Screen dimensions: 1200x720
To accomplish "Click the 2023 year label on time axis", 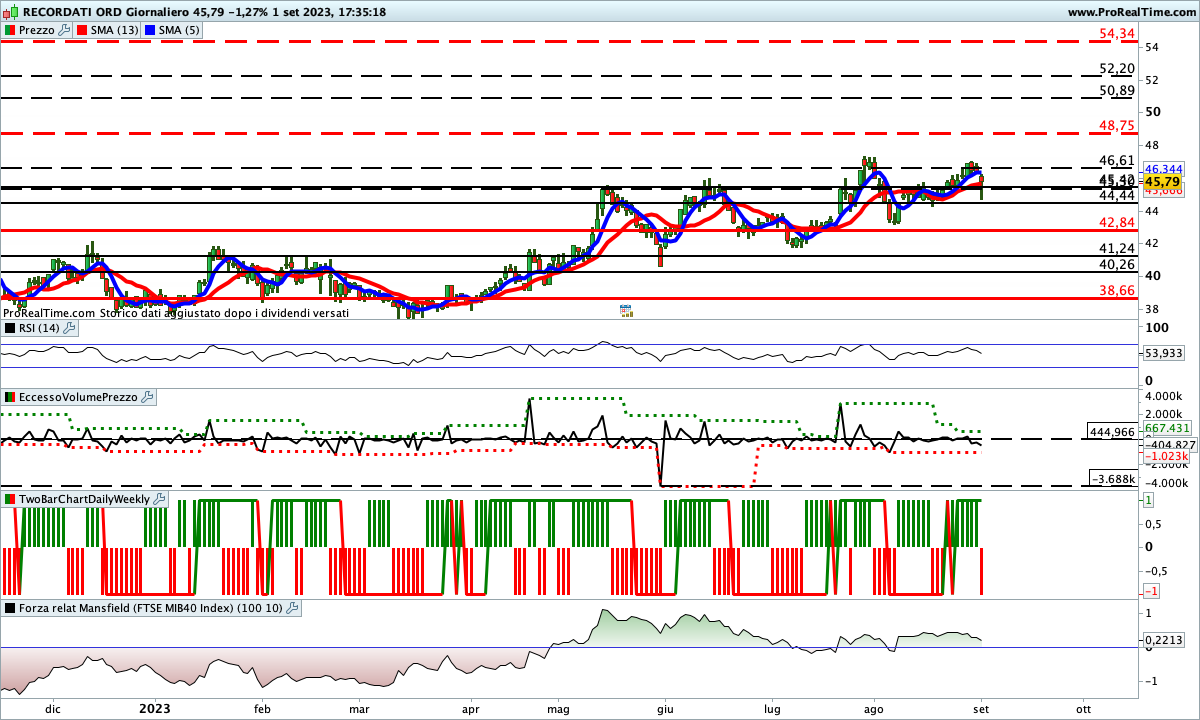I will pyautogui.click(x=155, y=708).
